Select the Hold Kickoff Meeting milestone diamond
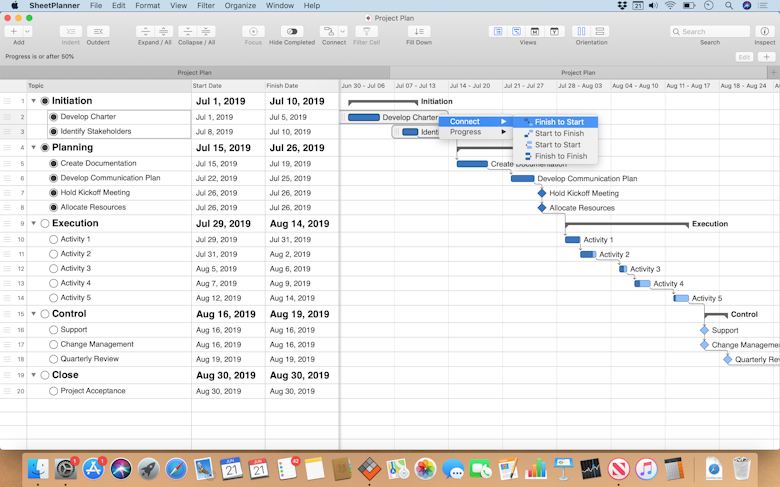 pyautogui.click(x=542, y=193)
